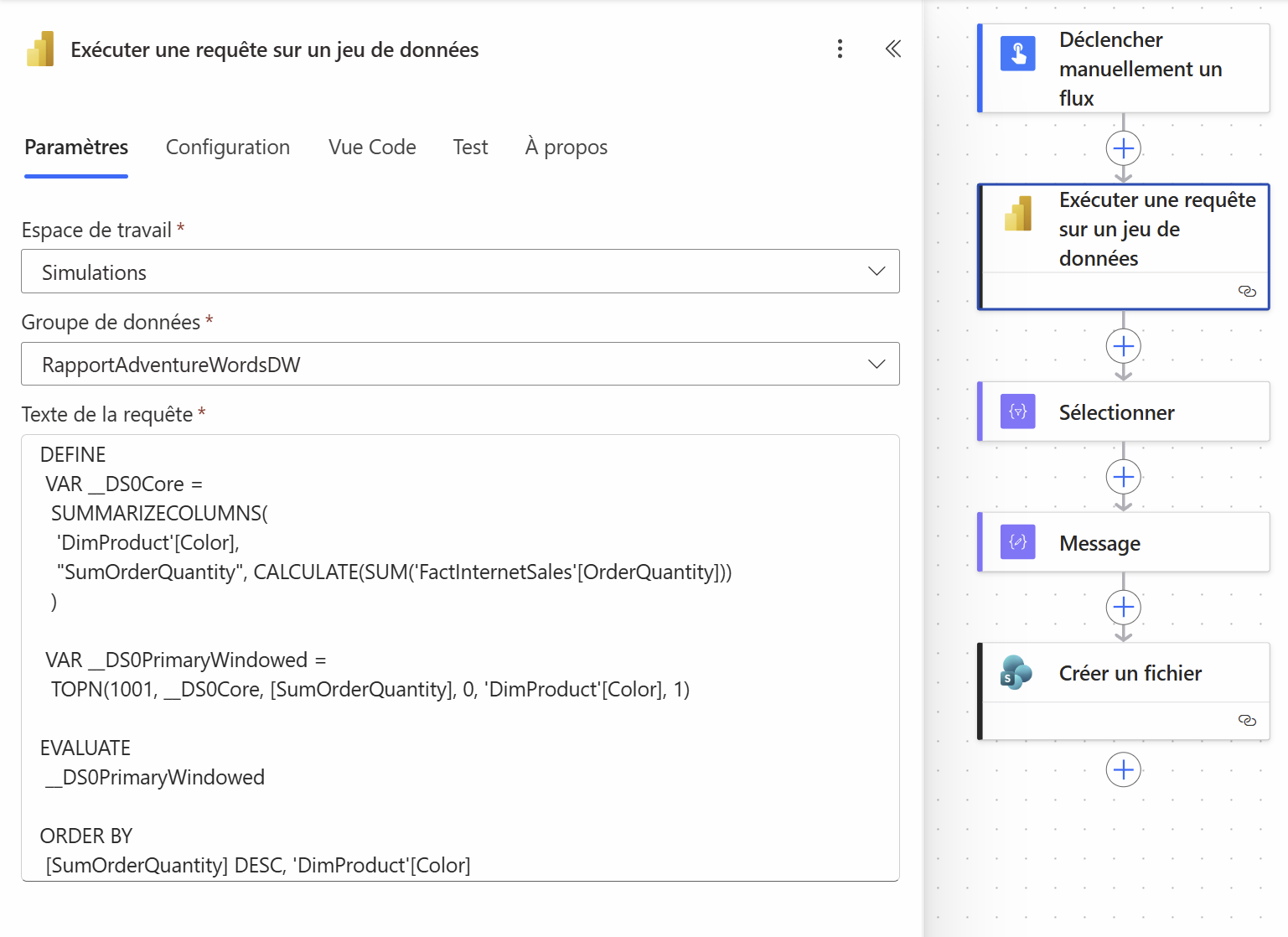Viewport: 1288px width, 937px height.
Task: Open the Test tab
Action: 470,148
